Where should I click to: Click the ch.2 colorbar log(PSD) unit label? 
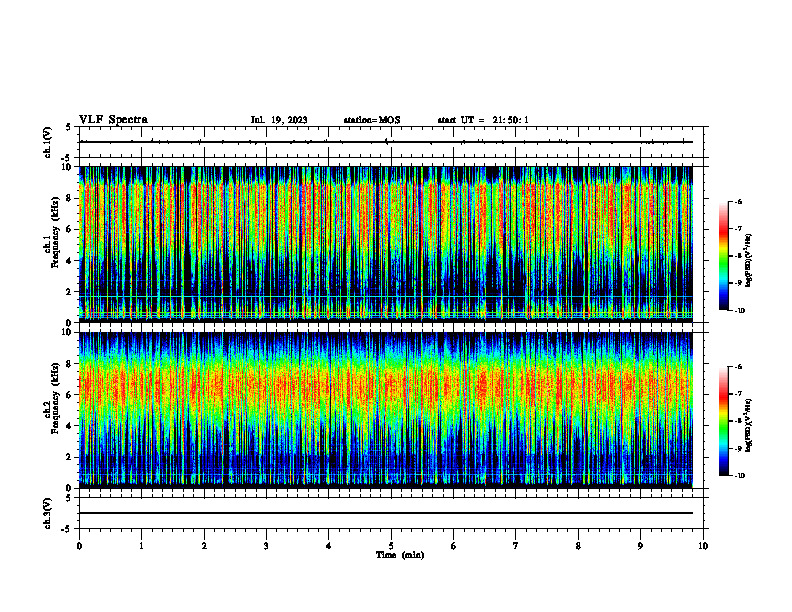pos(749,426)
